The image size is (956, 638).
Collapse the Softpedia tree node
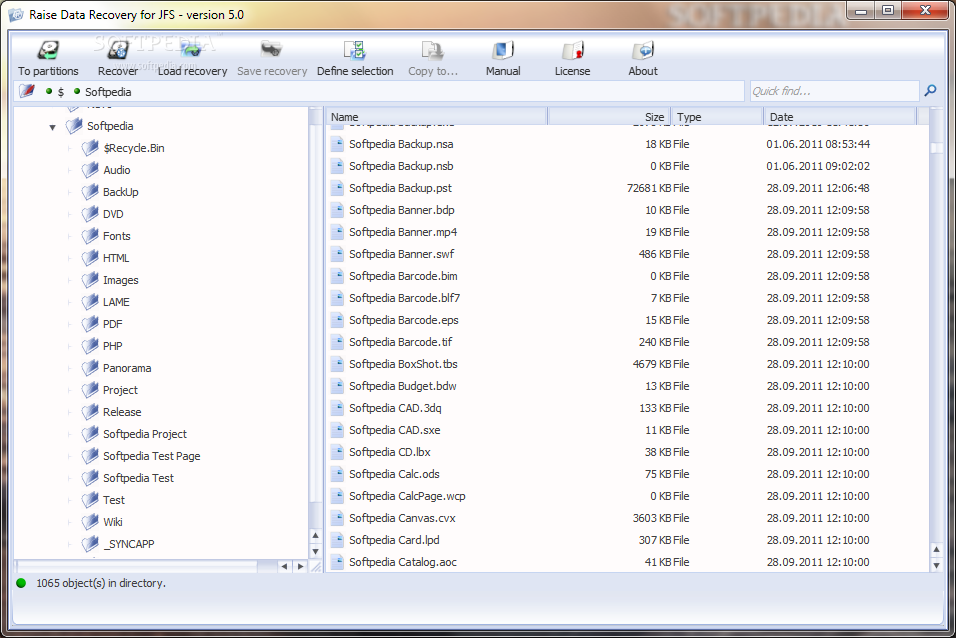(x=52, y=127)
